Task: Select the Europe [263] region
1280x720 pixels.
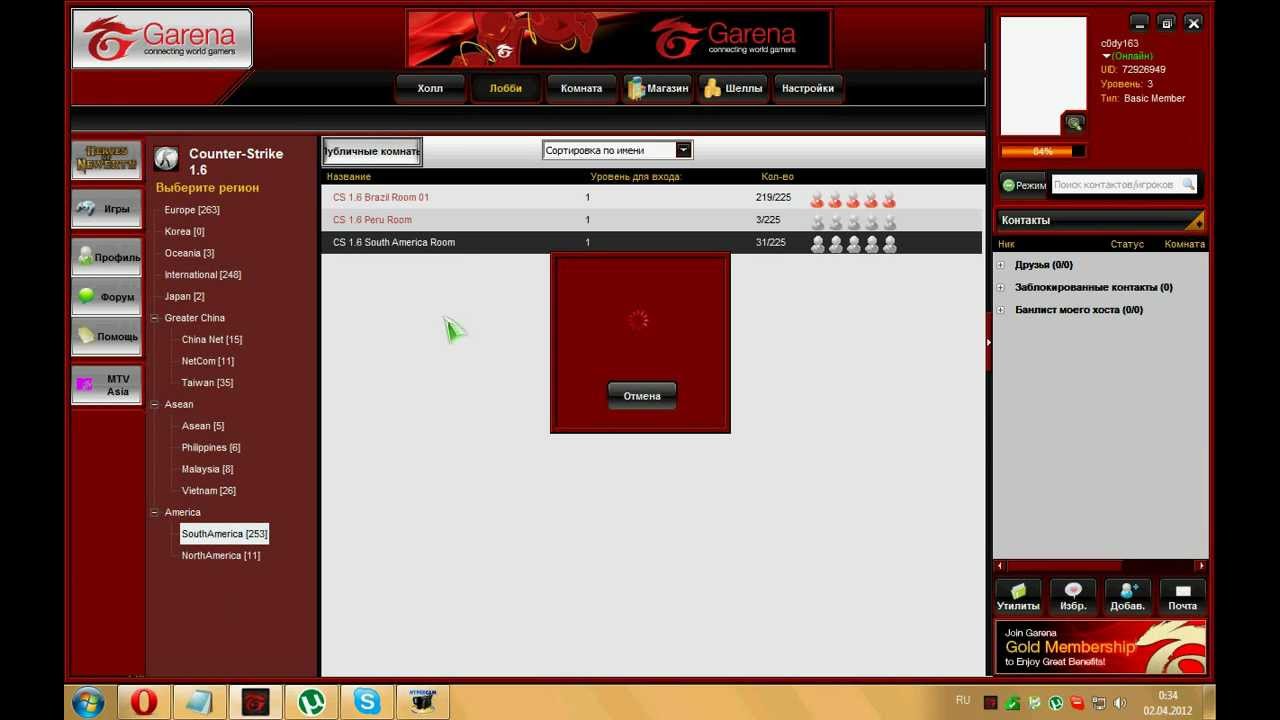Action: coord(192,210)
